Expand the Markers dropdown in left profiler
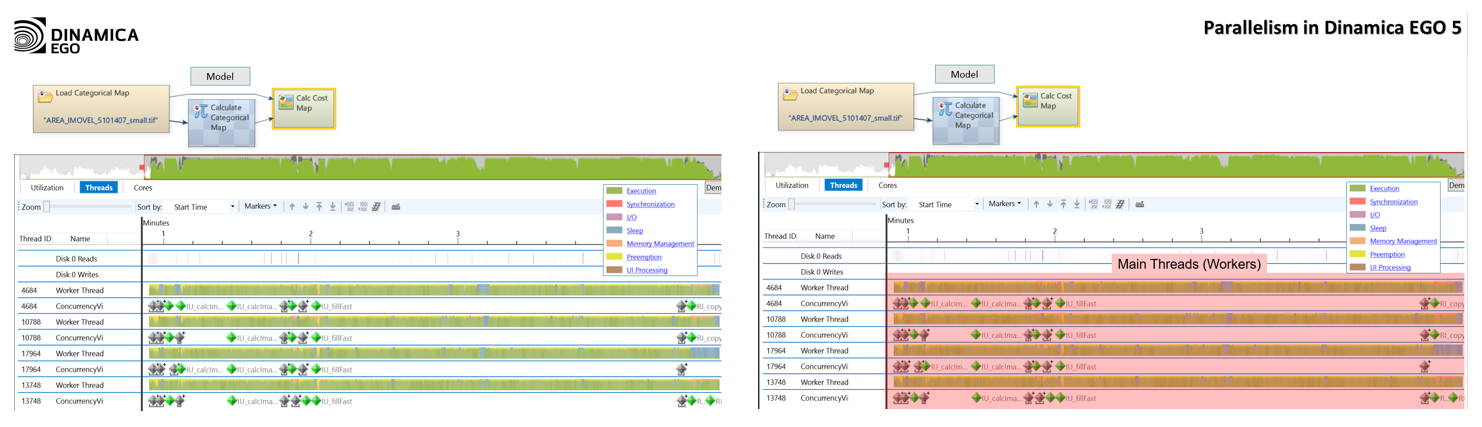Viewport: 1482px width, 427px height. [261, 207]
